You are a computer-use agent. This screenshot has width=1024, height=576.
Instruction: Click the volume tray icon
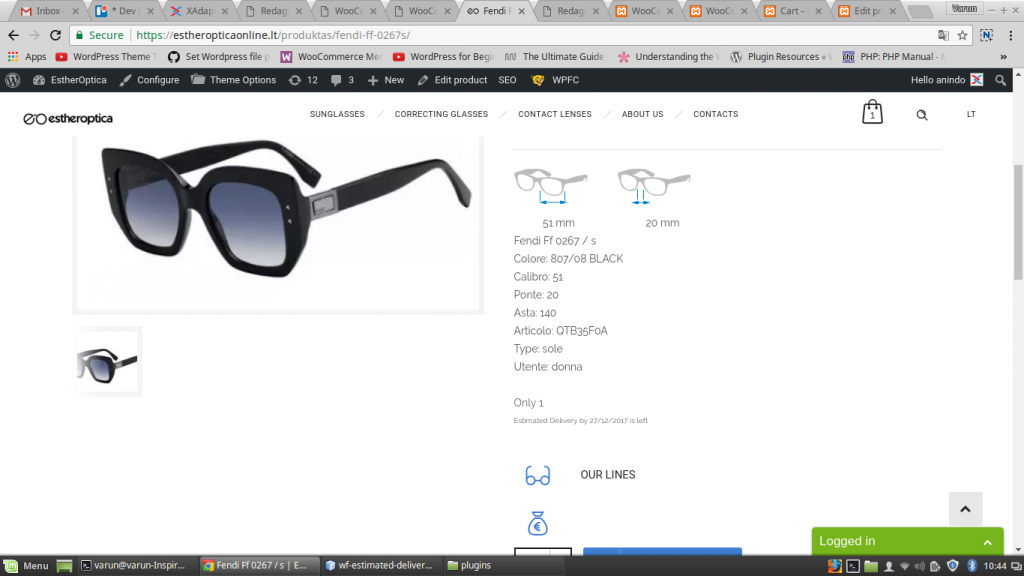[920, 566]
